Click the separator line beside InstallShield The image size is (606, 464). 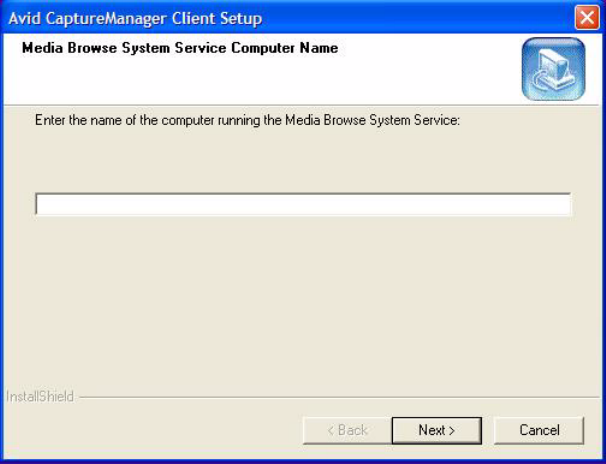(x=330, y=397)
